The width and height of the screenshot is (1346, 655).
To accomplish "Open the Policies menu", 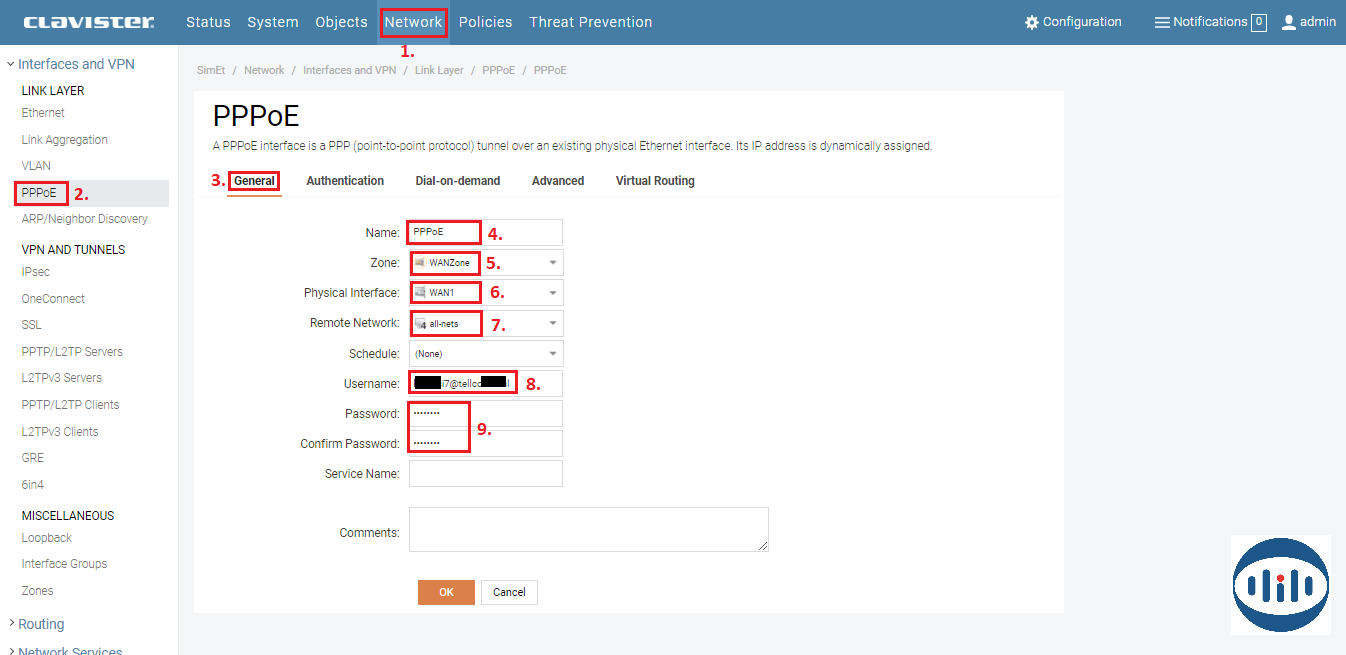I will point(485,22).
